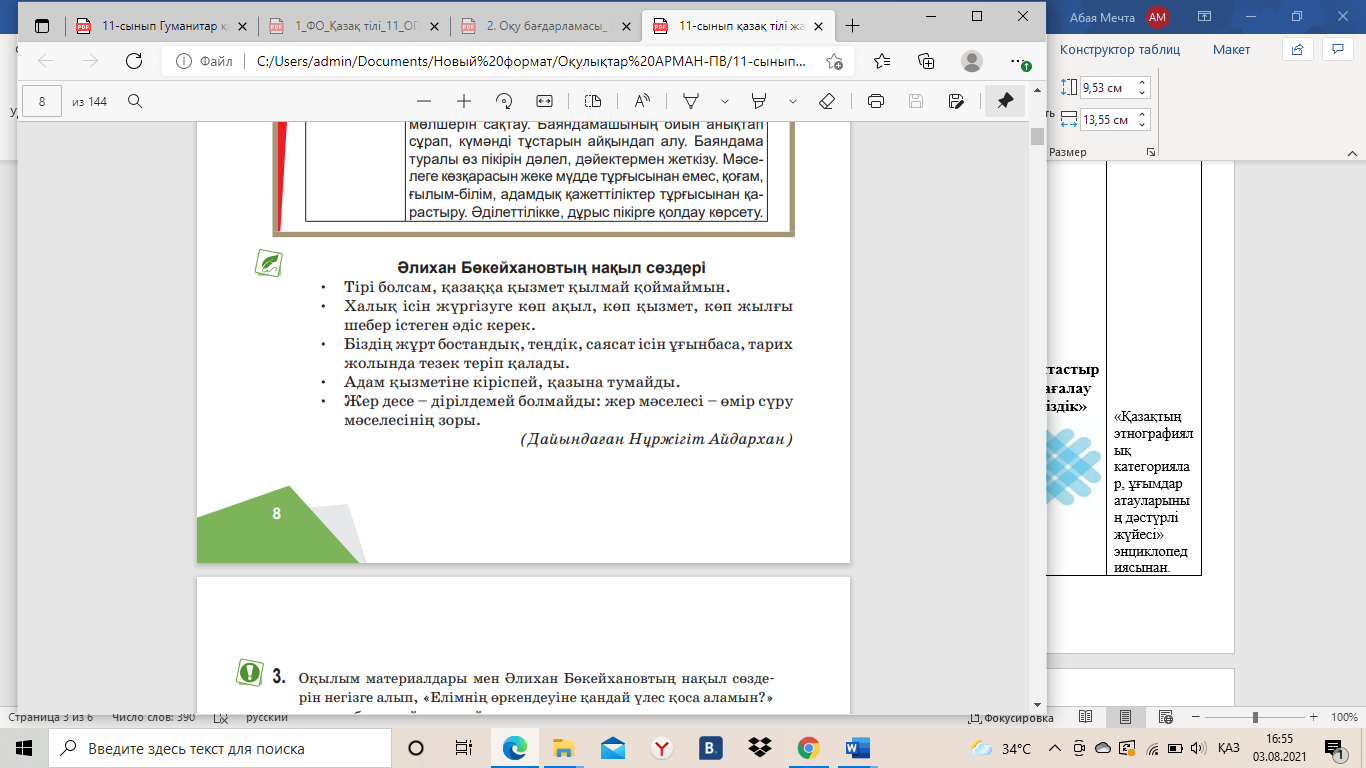
Task: Open the Edge profile avatar
Action: (x=972, y=61)
